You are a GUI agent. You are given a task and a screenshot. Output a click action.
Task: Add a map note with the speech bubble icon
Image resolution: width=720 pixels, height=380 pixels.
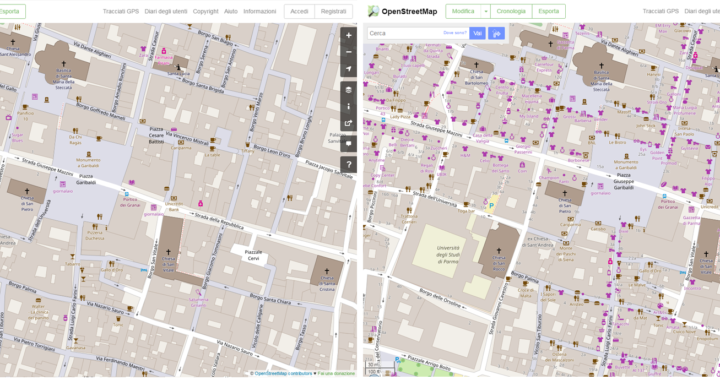(349, 144)
